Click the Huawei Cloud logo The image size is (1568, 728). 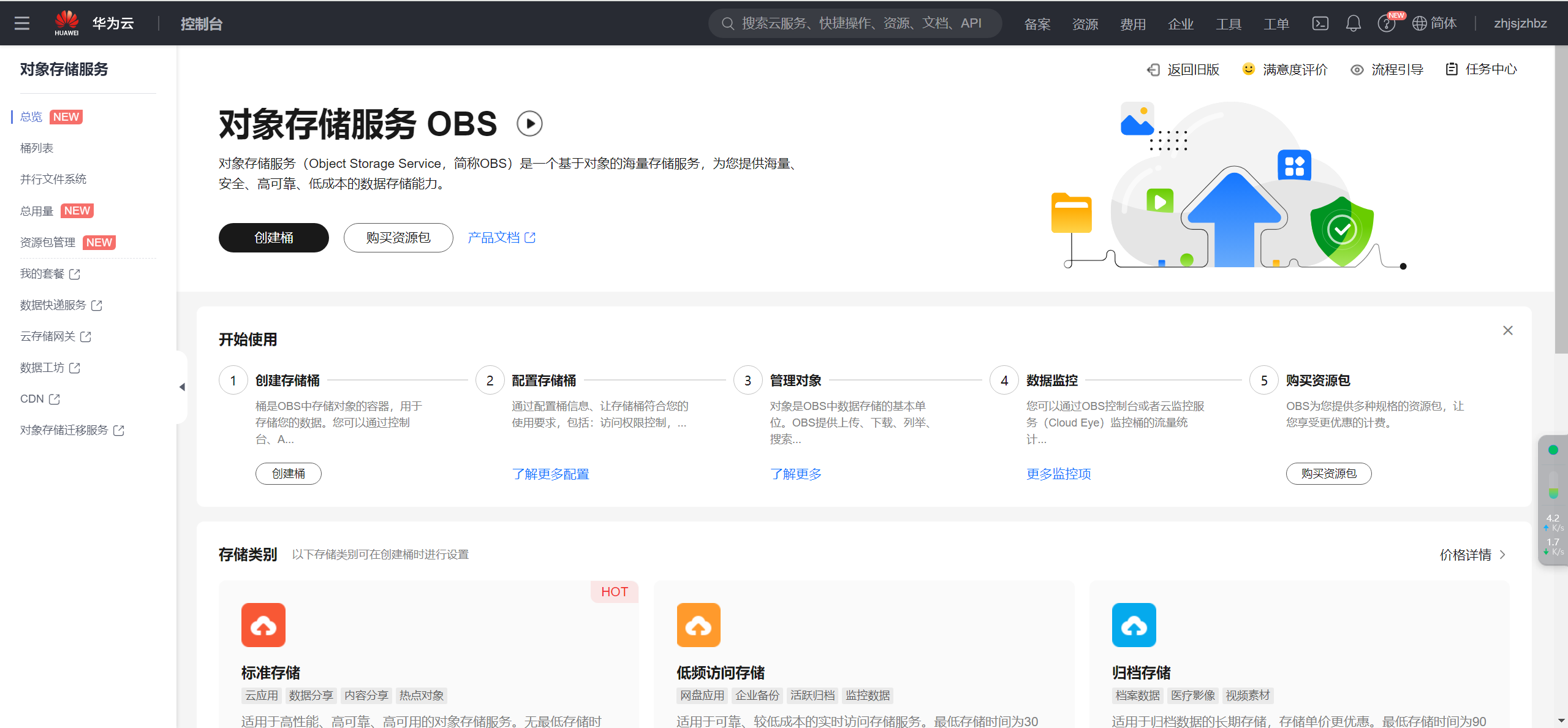coord(67,23)
